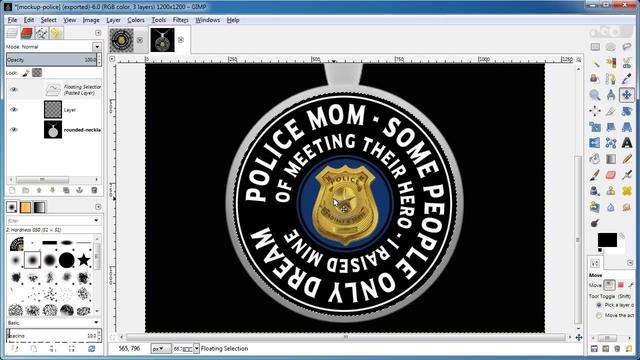Select the Crop tool
Screen dimensions: 640x360
coord(611,111)
